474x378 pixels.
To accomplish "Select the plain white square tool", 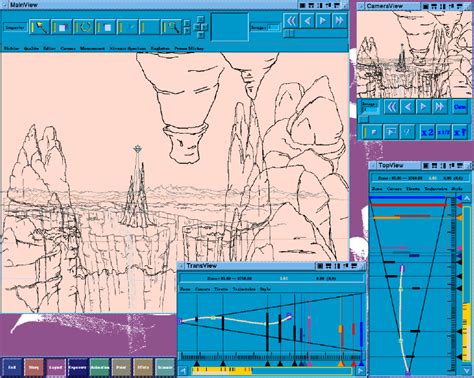I will pos(106,27).
